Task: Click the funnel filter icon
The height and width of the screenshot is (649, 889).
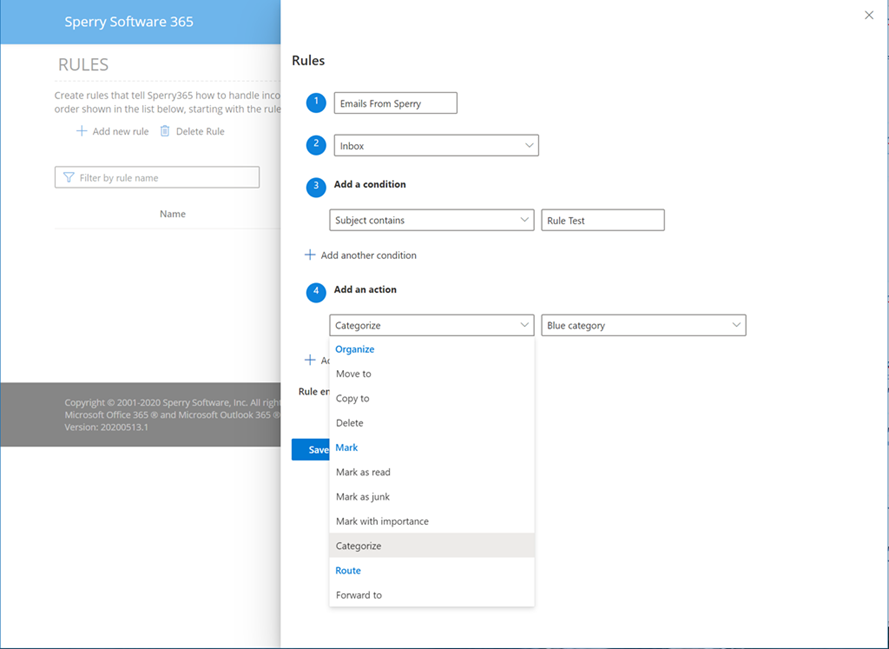Action: (69, 177)
